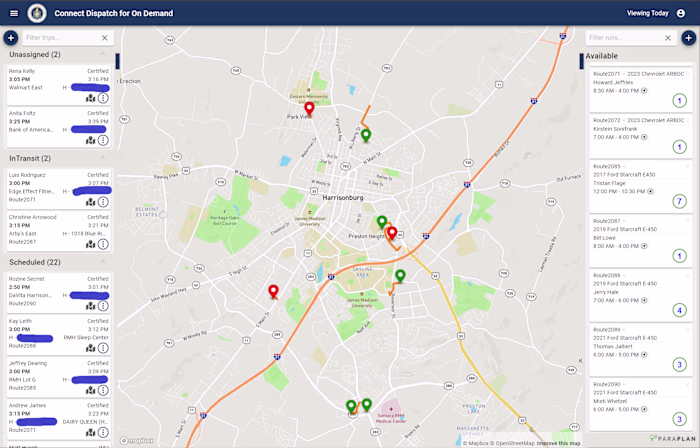Screen dimensions: 700x448
Task: Expand the Route2089 run card chevron
Action: click(688, 330)
